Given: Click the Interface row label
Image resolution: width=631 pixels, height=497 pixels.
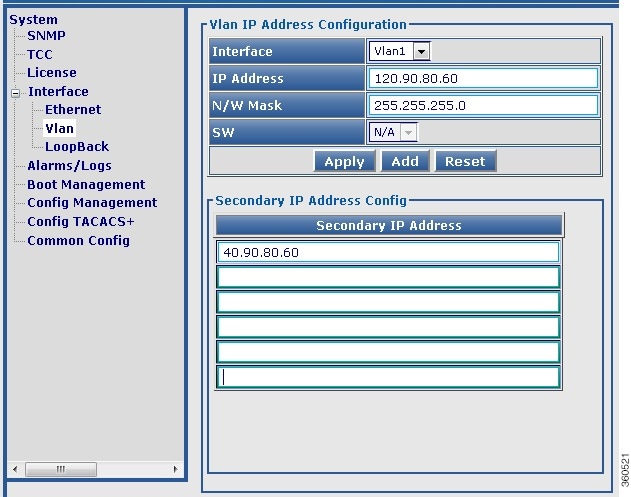Looking at the screenshot, I should [x=287, y=51].
